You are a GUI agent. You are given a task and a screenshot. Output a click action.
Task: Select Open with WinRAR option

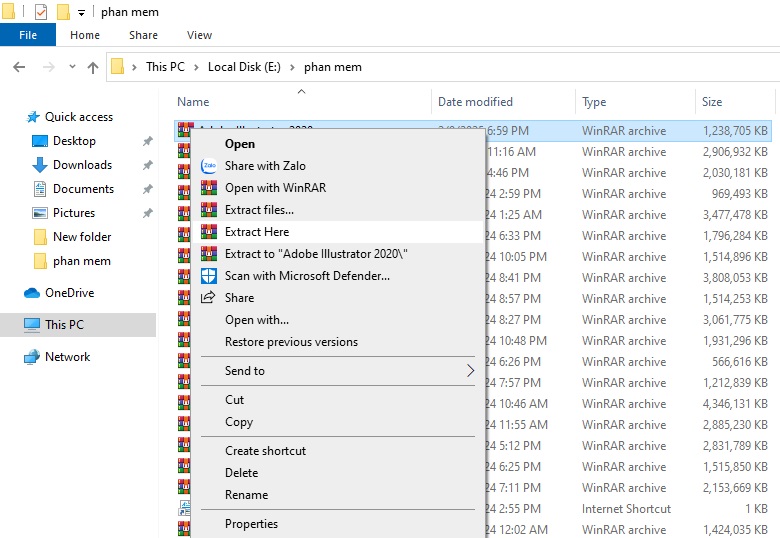(x=275, y=188)
